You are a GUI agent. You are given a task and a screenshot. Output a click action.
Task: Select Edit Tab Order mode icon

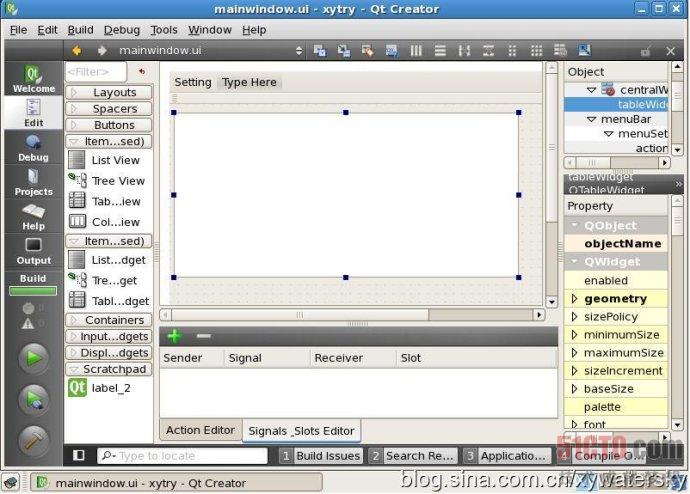[x=391, y=51]
